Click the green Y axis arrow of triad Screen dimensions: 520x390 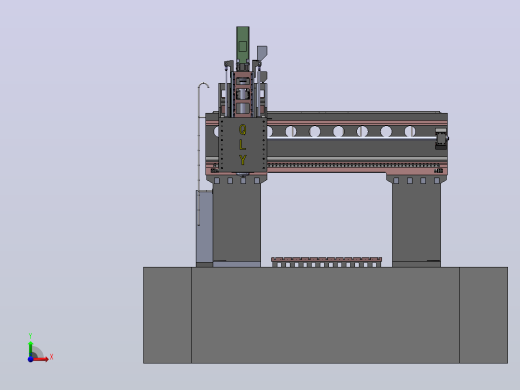point(31,349)
